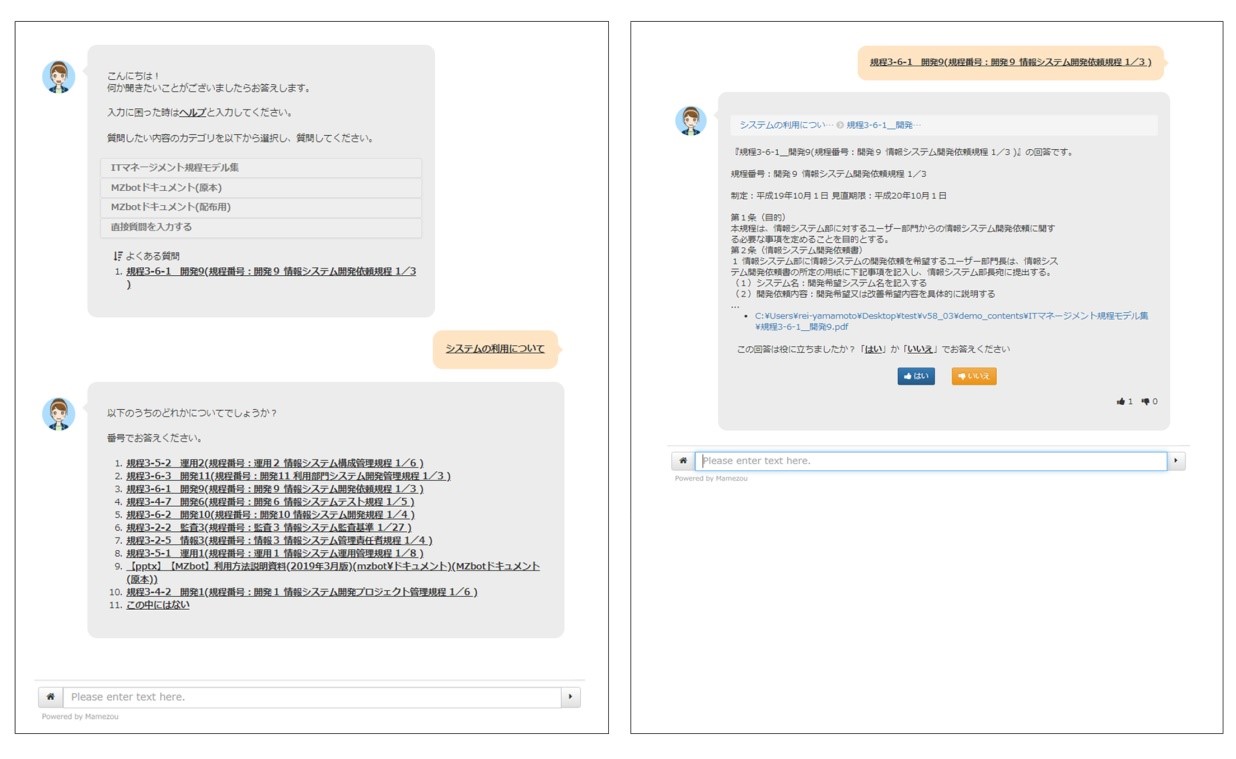The width and height of the screenshot is (1236, 759).
Task: Open option 9 pptx MZbot利用方法説明資料
Action: point(333,572)
